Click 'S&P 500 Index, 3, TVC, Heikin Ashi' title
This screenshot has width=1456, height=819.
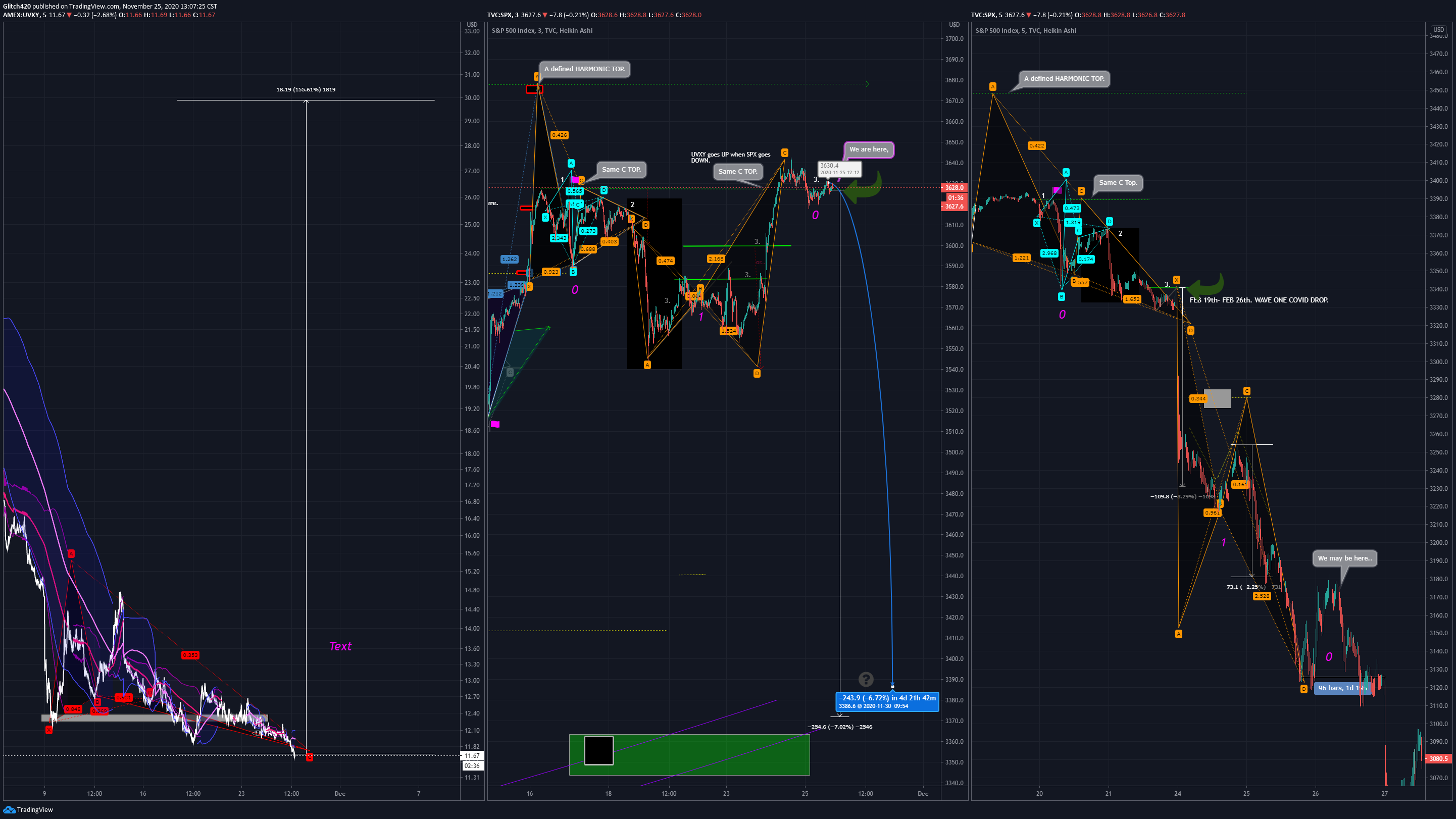point(541,30)
